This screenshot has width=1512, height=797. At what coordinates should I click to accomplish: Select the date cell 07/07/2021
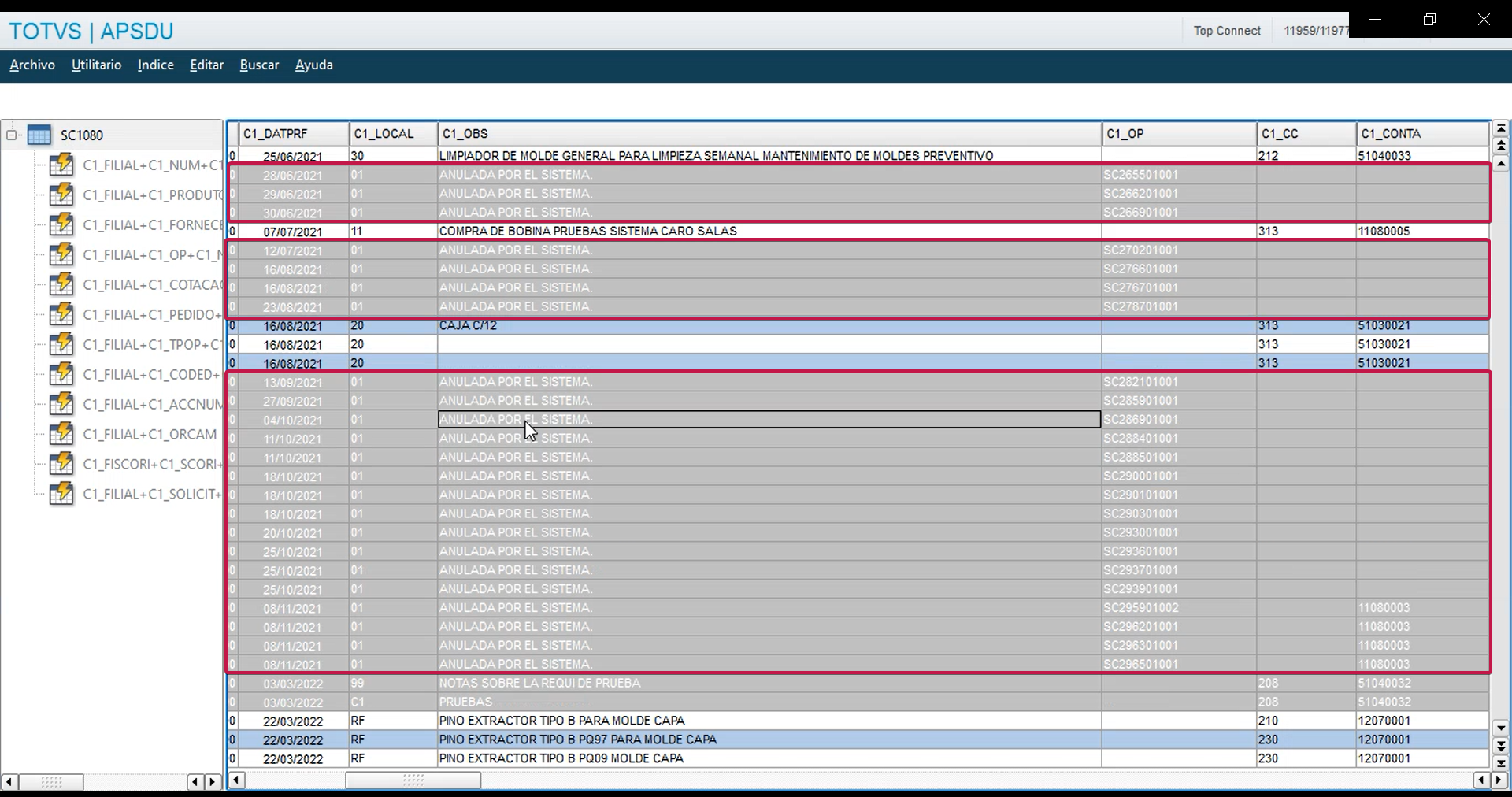(294, 232)
